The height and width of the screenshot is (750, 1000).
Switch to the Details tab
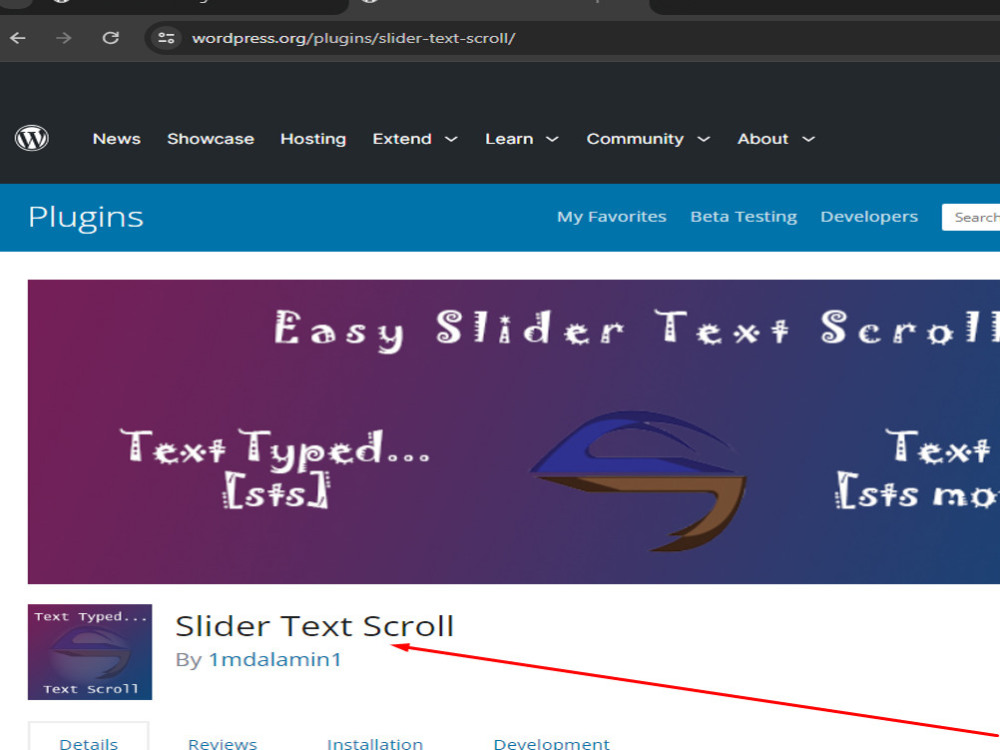[x=89, y=743]
